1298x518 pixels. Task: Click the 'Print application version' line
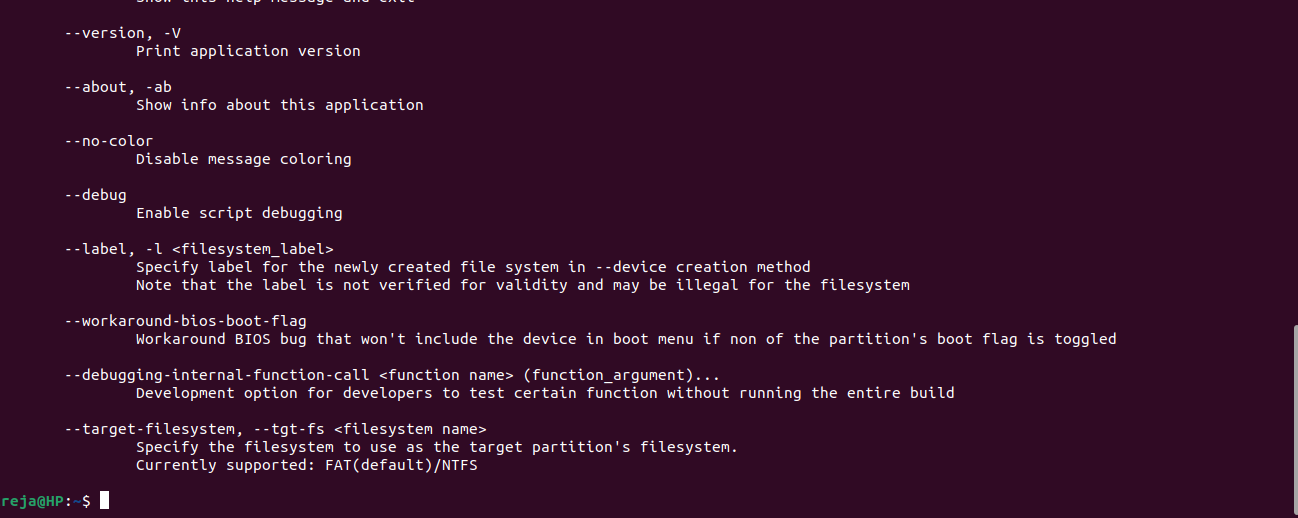248,51
